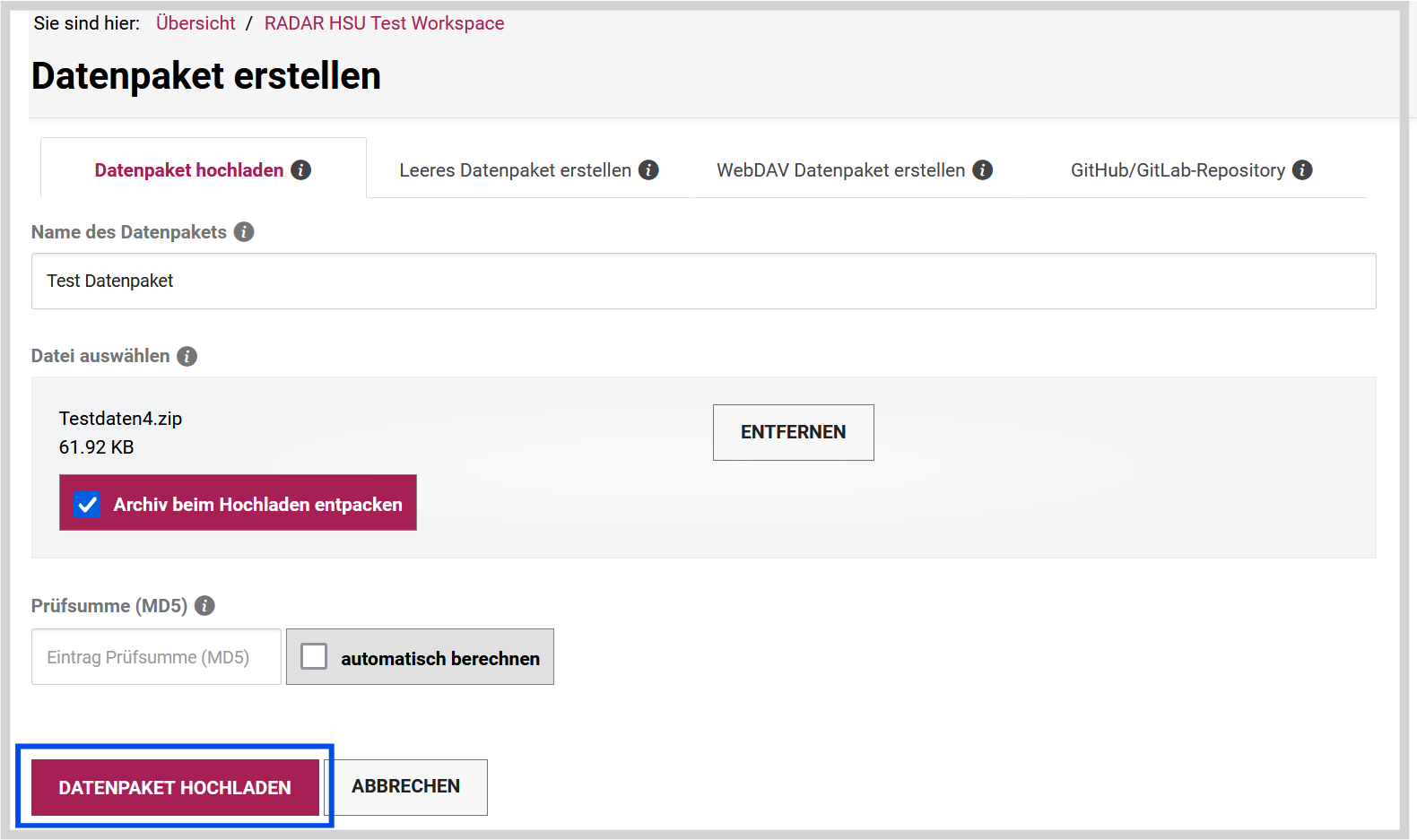Screen dimensions: 1417x840
Task: Open GitHub/GitLab-Repository tab
Action: tap(1191, 169)
